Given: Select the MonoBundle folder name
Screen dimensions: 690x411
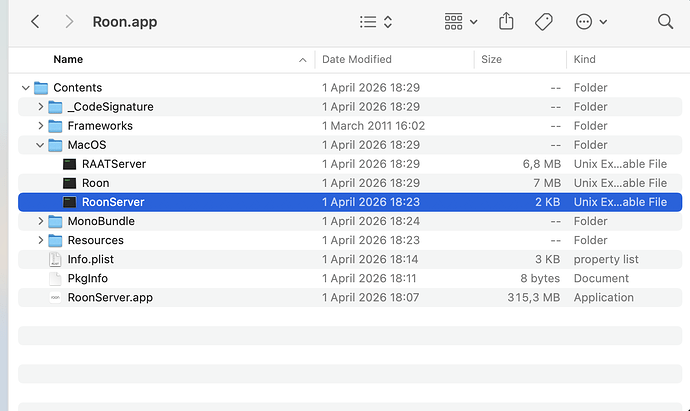Looking at the screenshot, I should [x=101, y=221].
